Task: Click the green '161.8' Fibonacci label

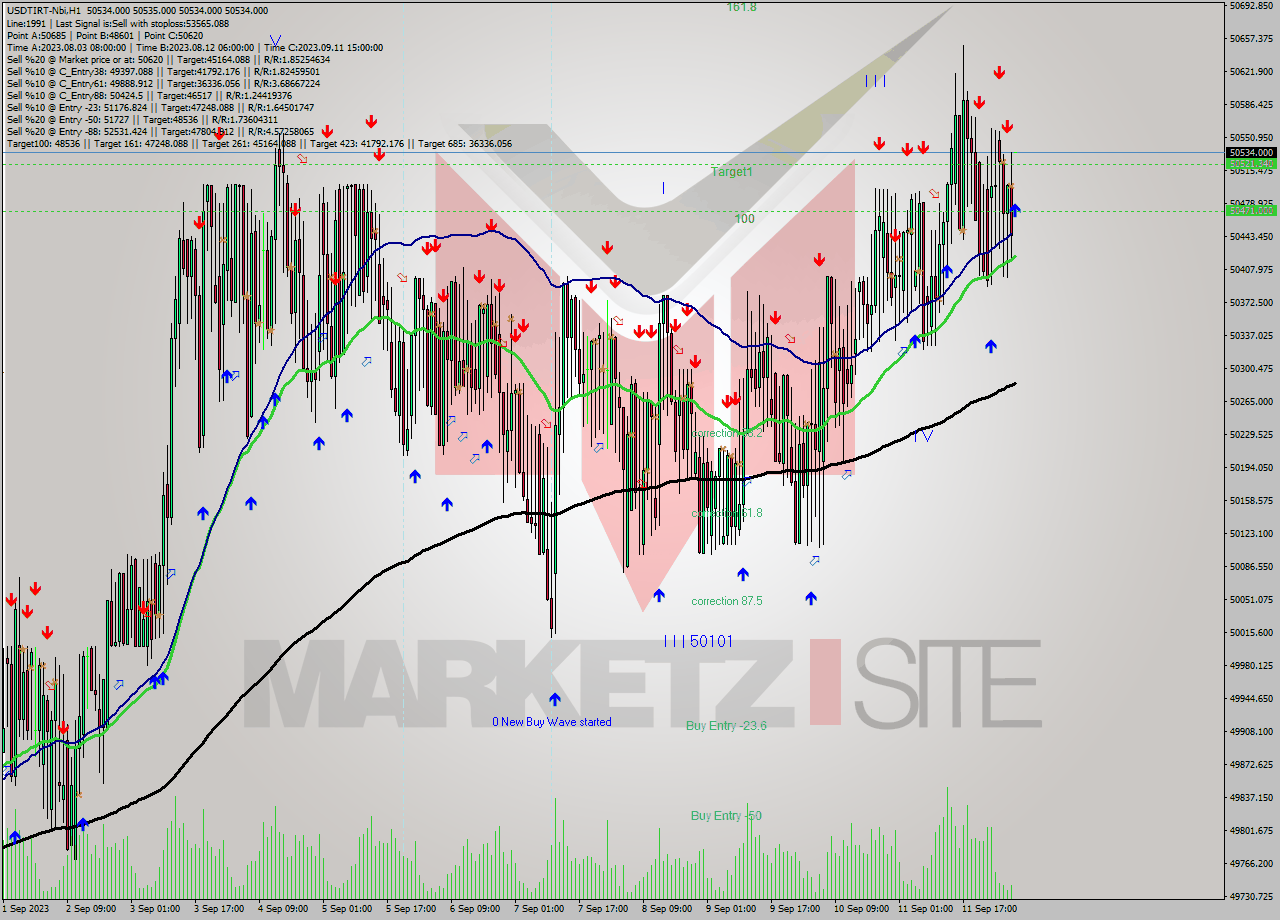Action: [x=741, y=7]
